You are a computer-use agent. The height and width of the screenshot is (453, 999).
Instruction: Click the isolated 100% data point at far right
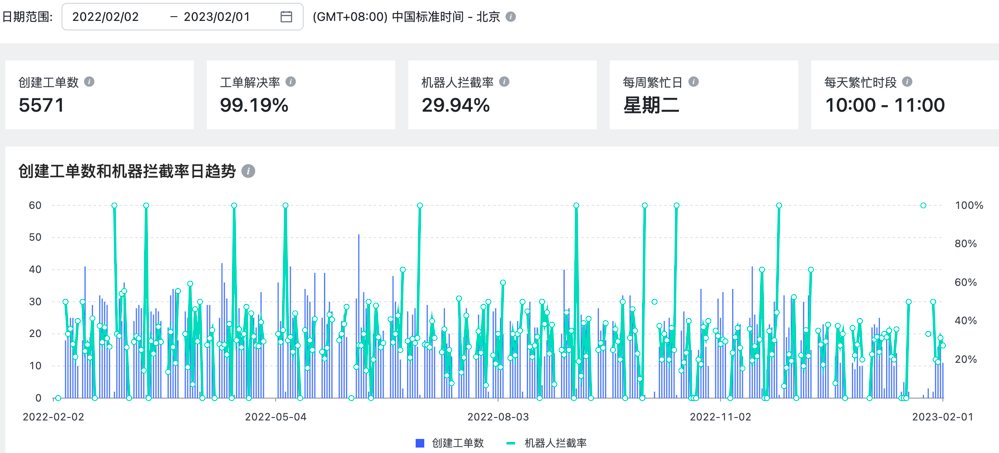(x=923, y=206)
